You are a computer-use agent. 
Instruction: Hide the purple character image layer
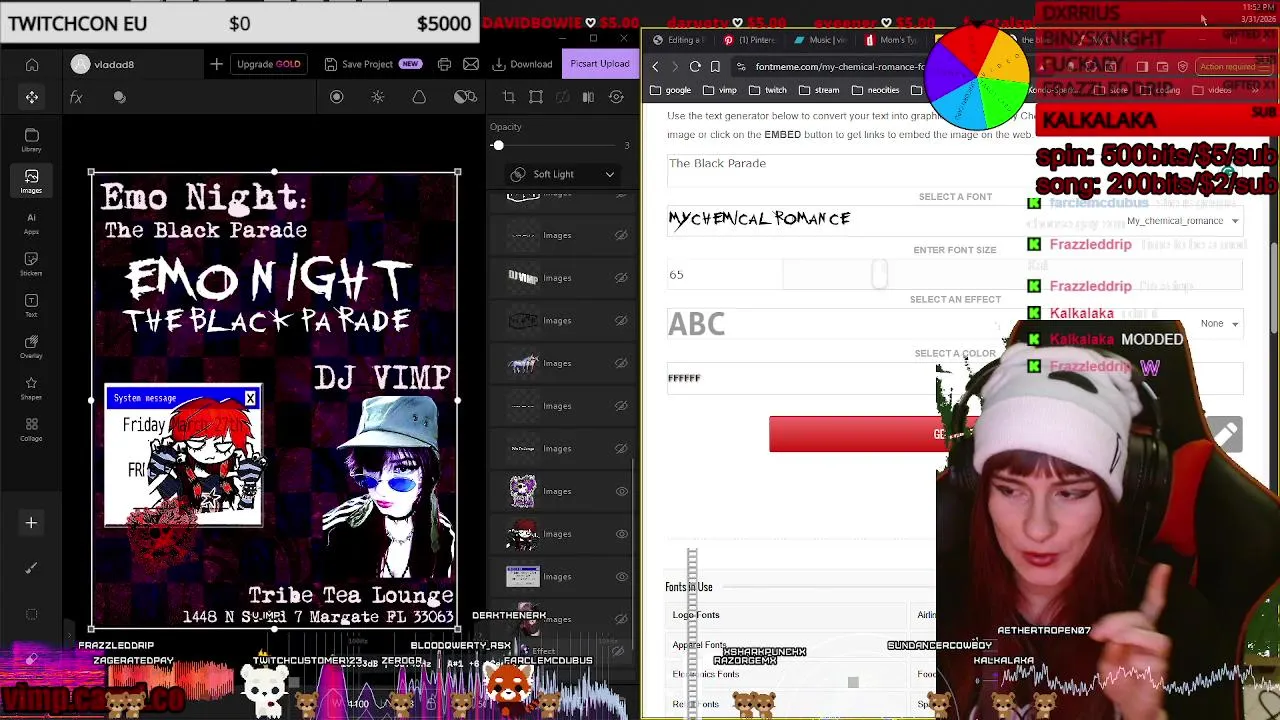tap(621, 491)
